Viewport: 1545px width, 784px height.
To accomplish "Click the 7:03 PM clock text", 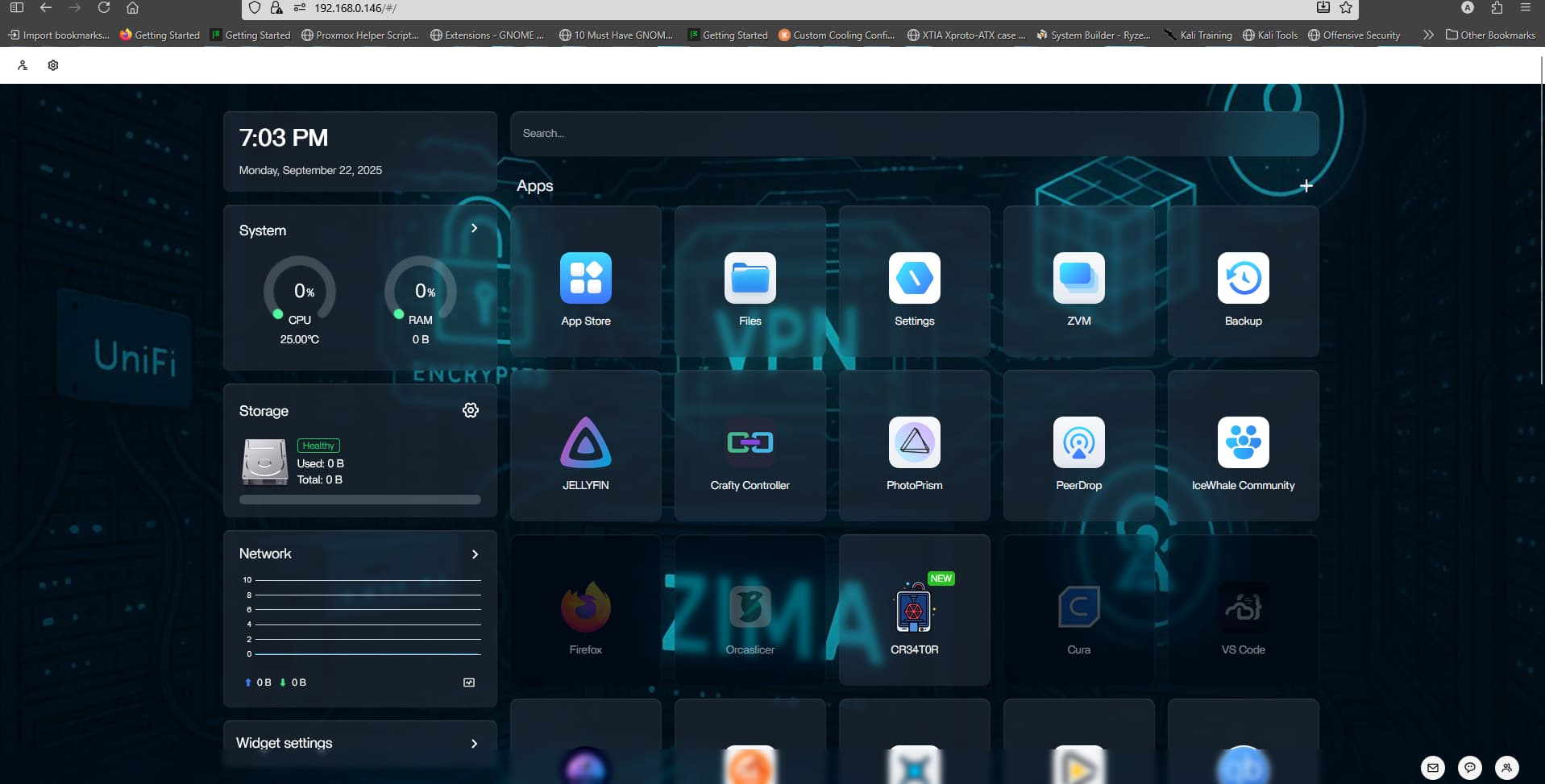I will pyautogui.click(x=284, y=138).
